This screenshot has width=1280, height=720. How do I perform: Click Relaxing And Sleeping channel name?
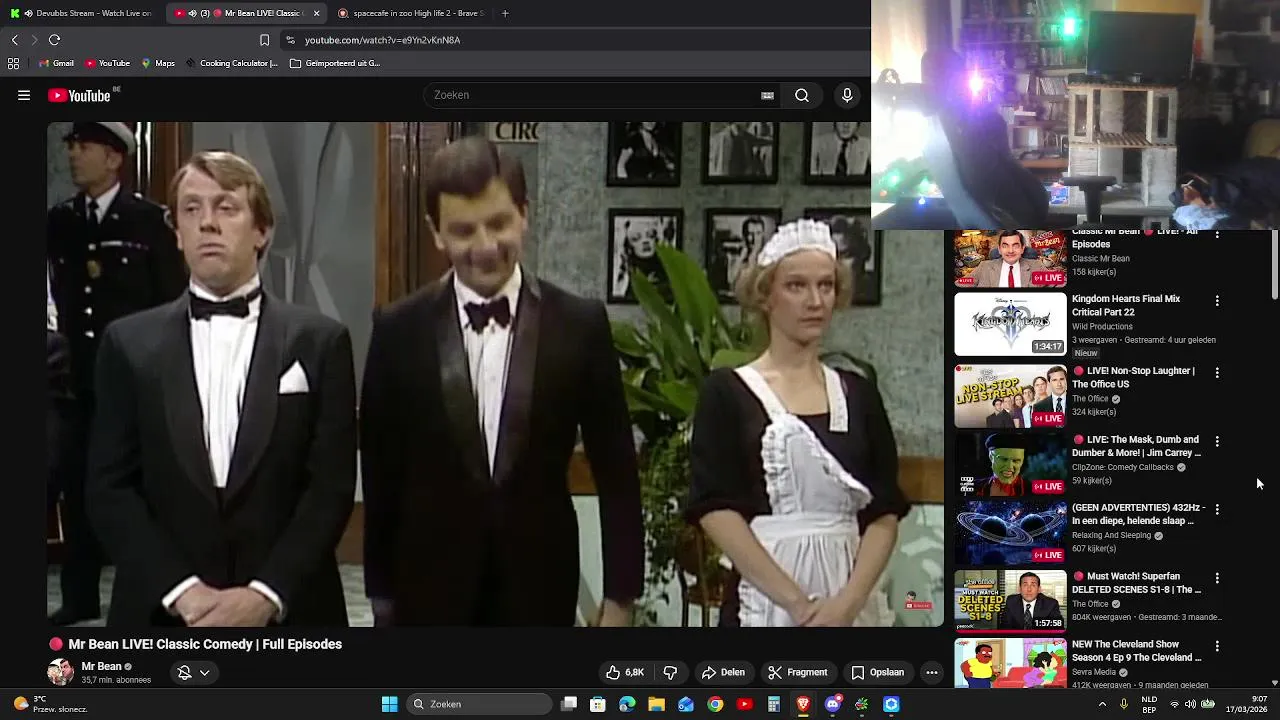pos(1112,535)
